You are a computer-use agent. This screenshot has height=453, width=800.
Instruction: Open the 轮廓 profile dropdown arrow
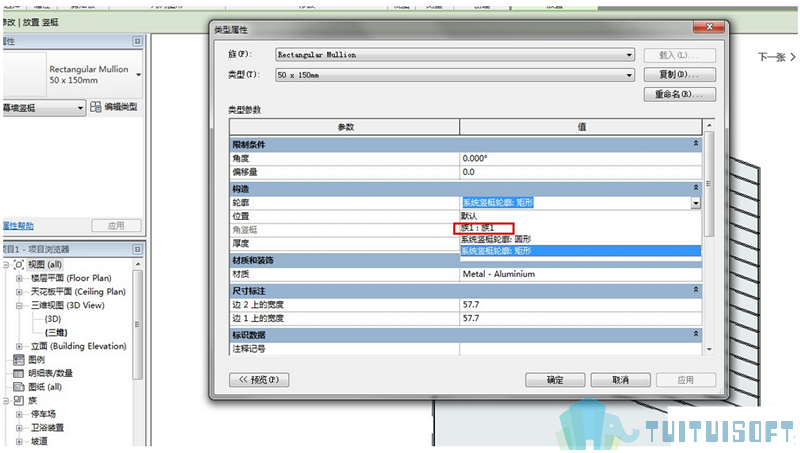click(696, 203)
